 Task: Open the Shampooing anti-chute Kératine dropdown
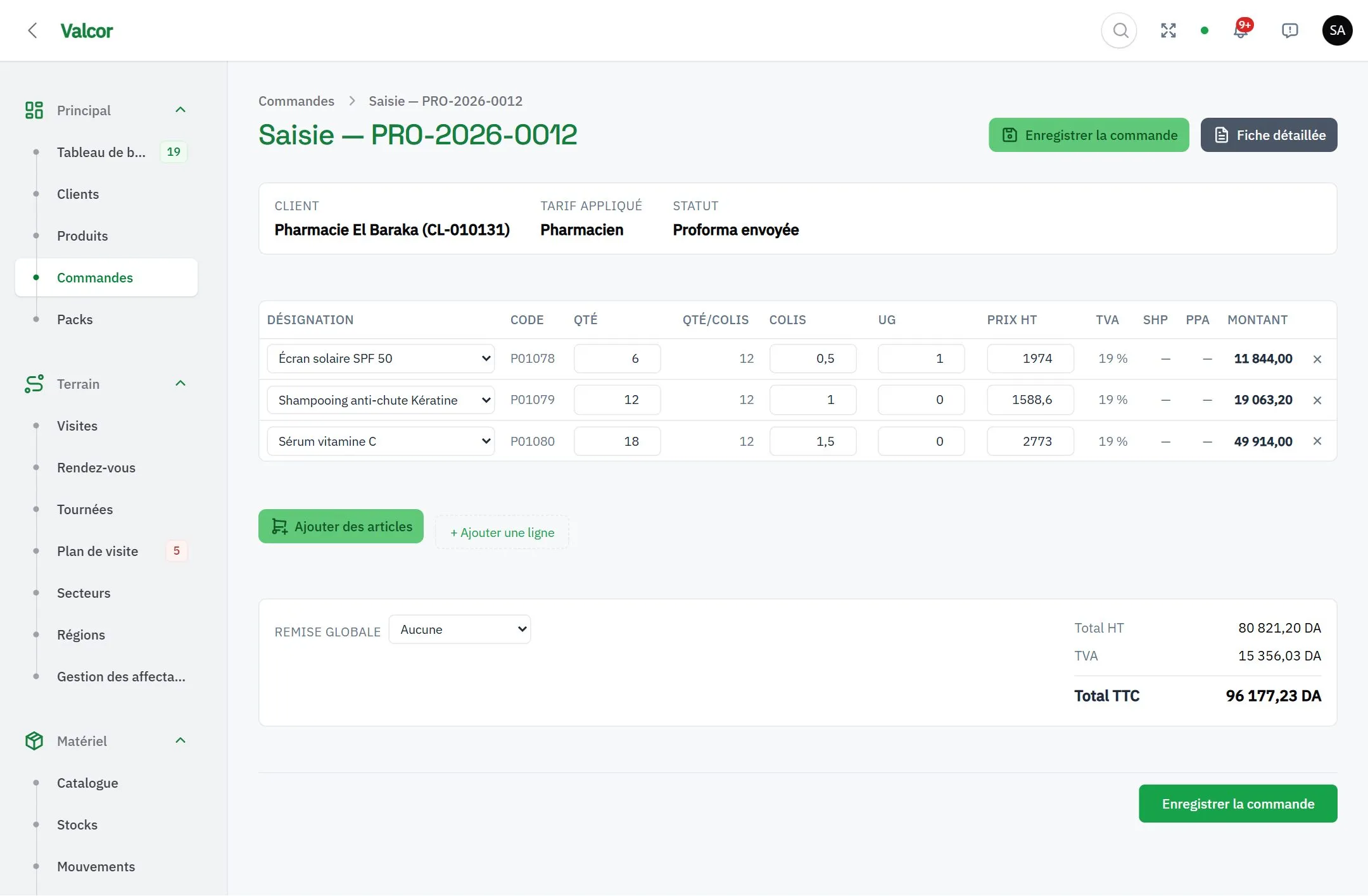(x=381, y=400)
